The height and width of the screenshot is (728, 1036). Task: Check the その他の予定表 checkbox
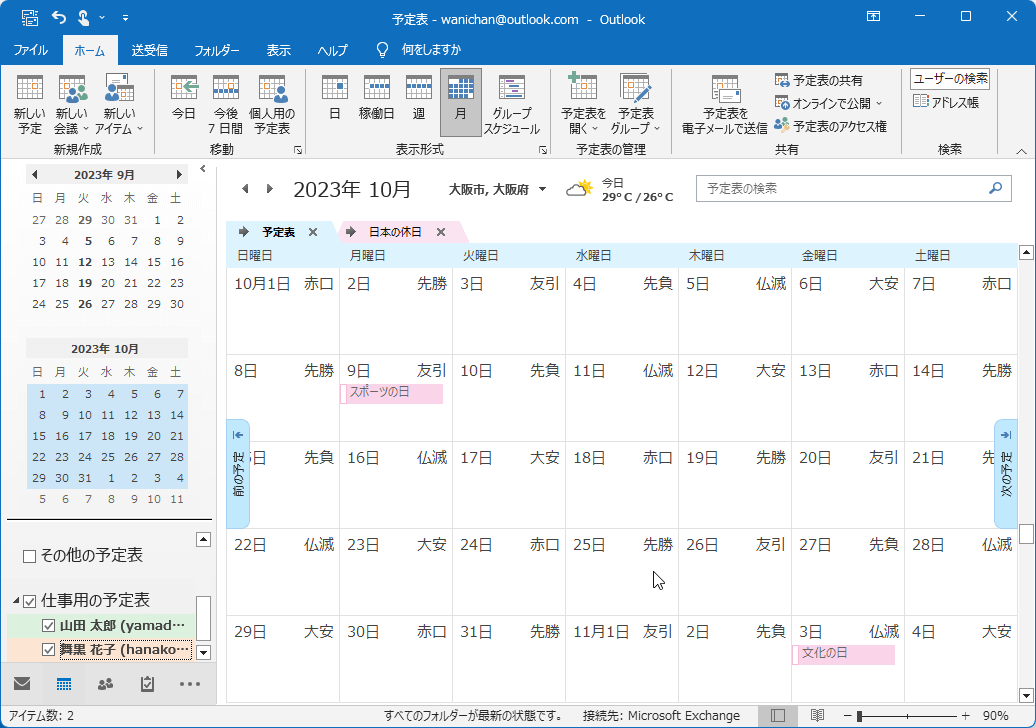tap(29, 556)
